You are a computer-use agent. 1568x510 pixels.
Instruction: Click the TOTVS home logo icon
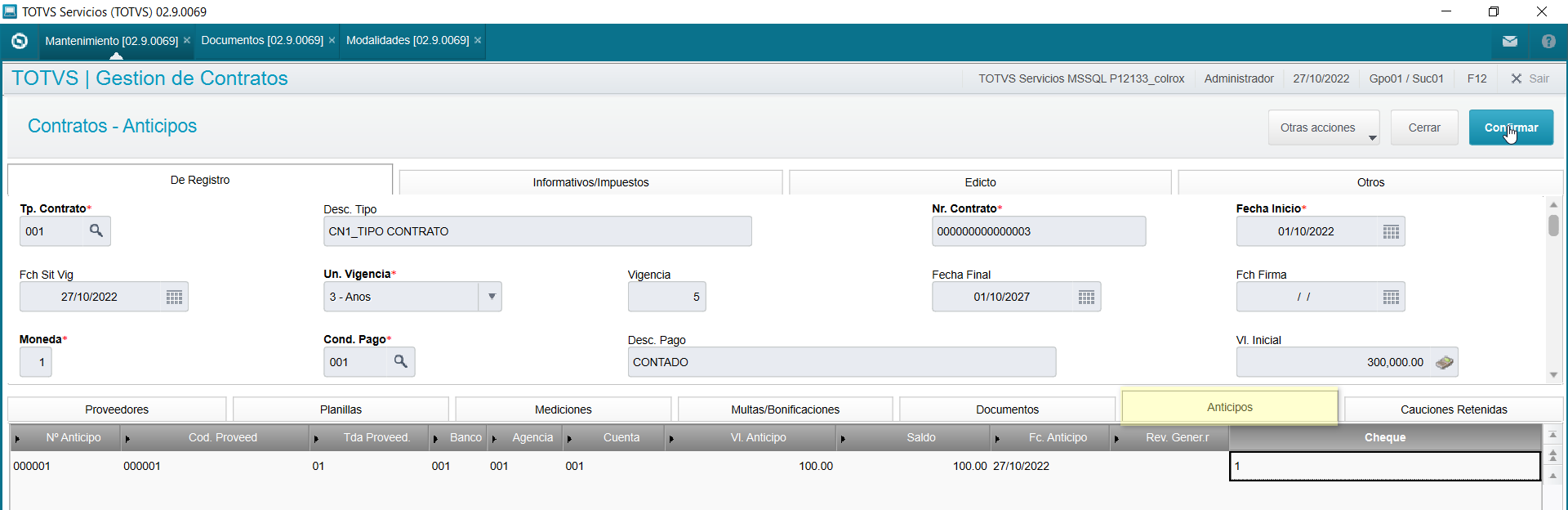20,41
